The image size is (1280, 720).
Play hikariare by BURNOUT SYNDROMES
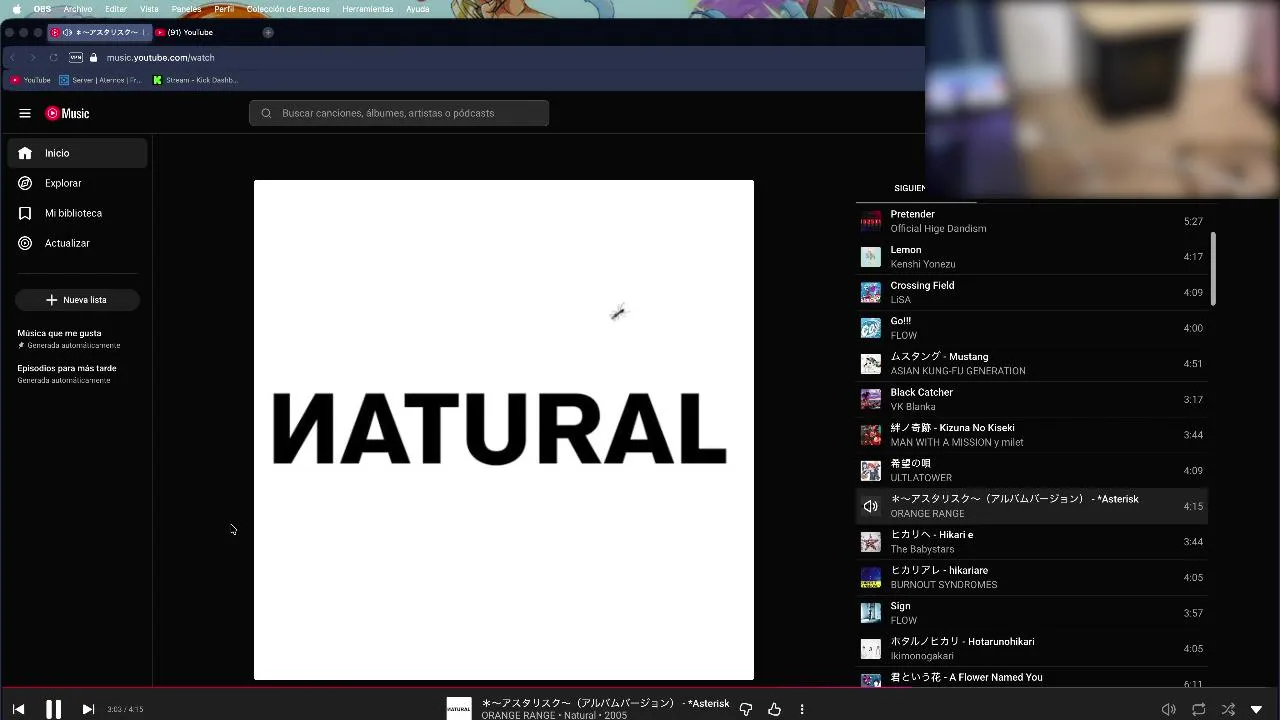click(x=1032, y=577)
